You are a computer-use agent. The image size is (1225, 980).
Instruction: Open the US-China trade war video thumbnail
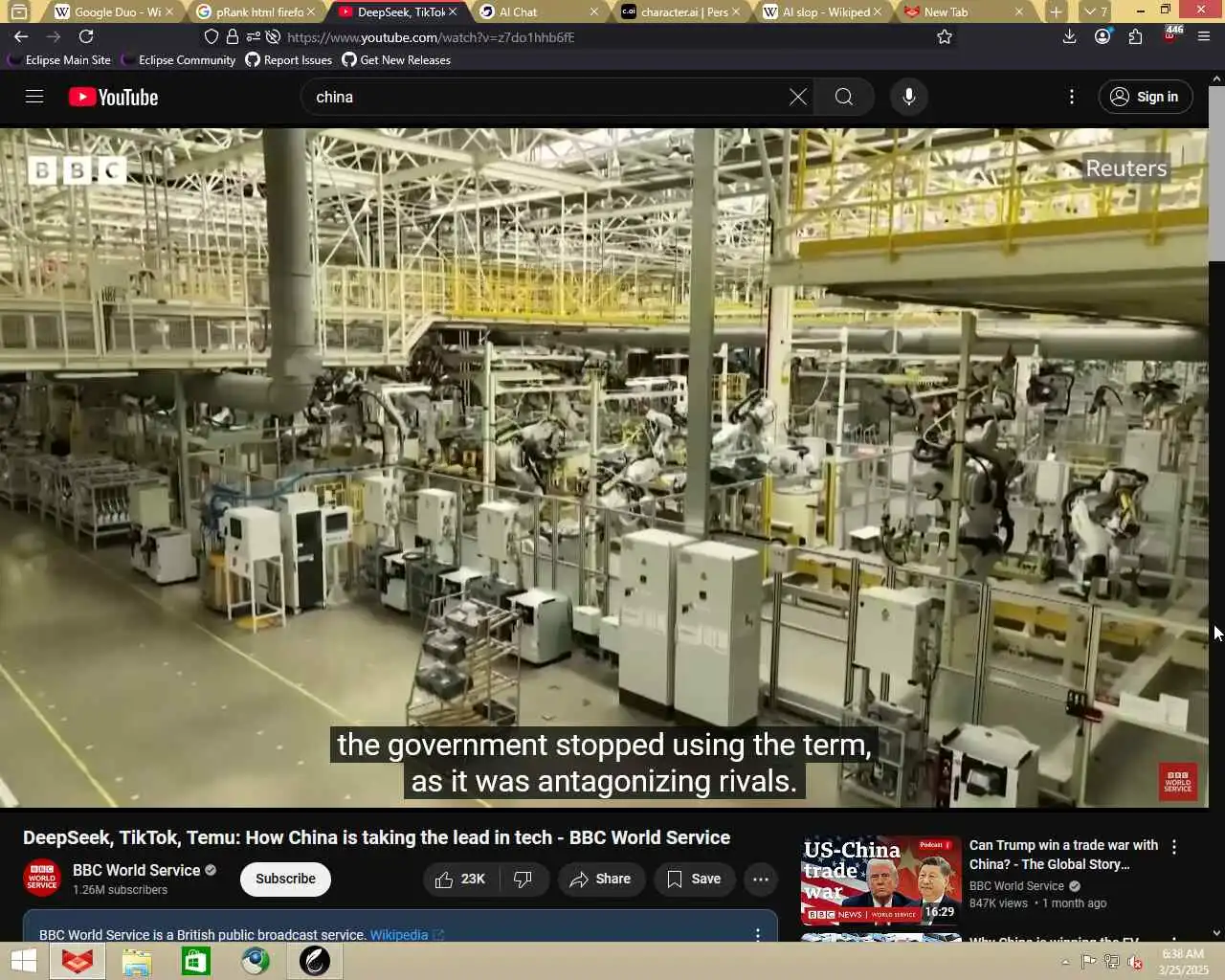pyautogui.click(x=880, y=880)
